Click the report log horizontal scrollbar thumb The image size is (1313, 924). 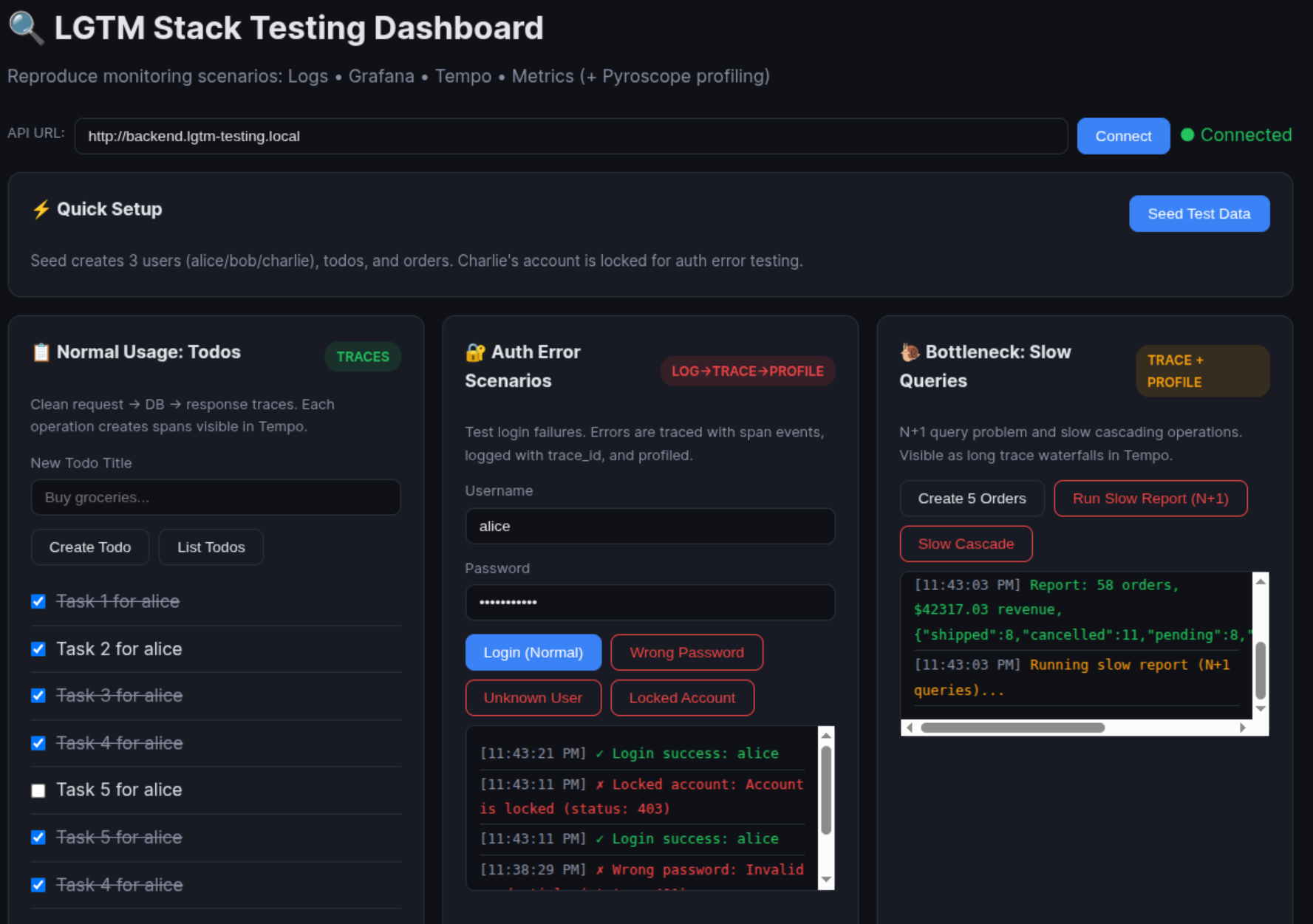1012,728
